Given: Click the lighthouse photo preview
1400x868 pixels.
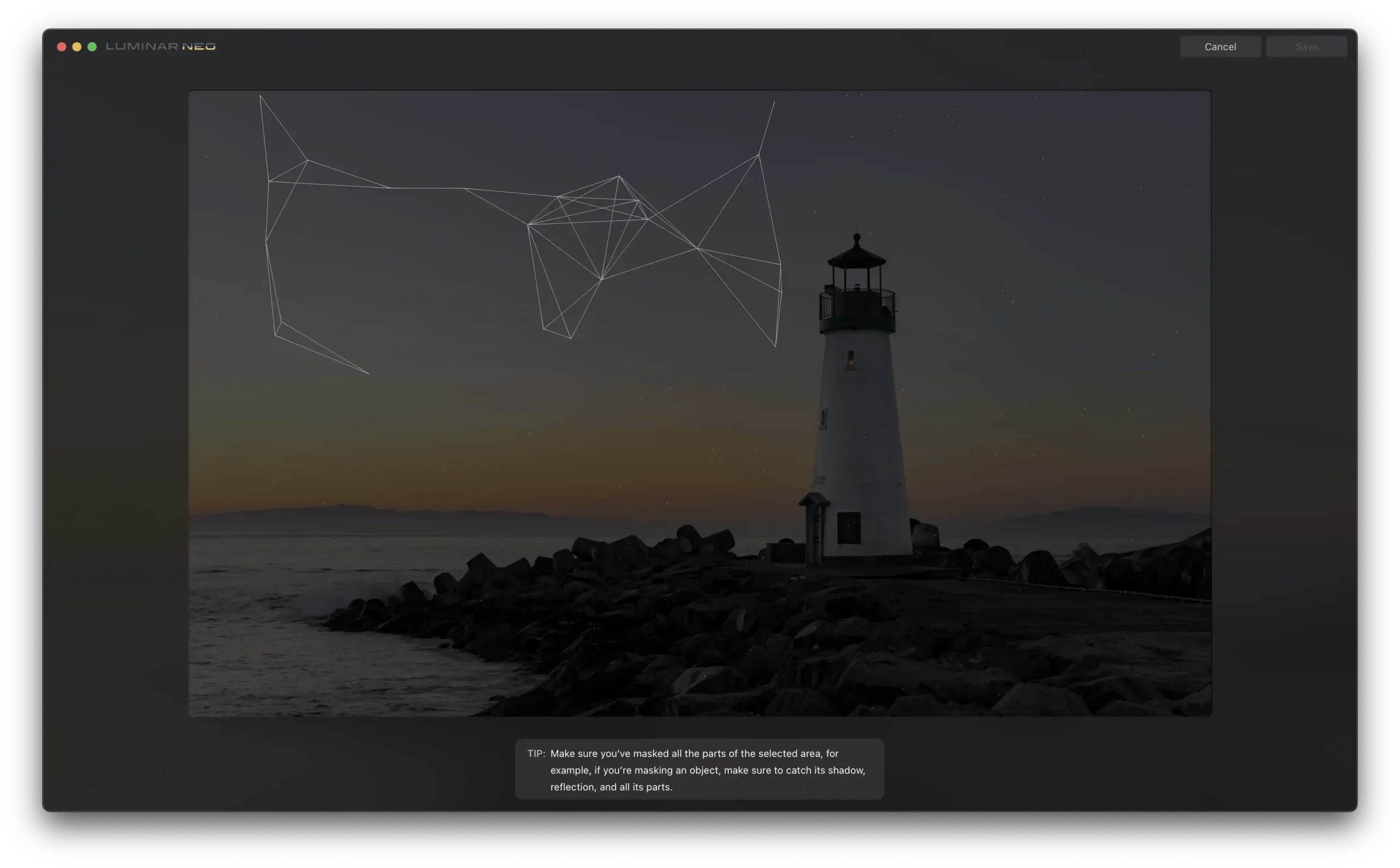Looking at the screenshot, I should [x=699, y=403].
